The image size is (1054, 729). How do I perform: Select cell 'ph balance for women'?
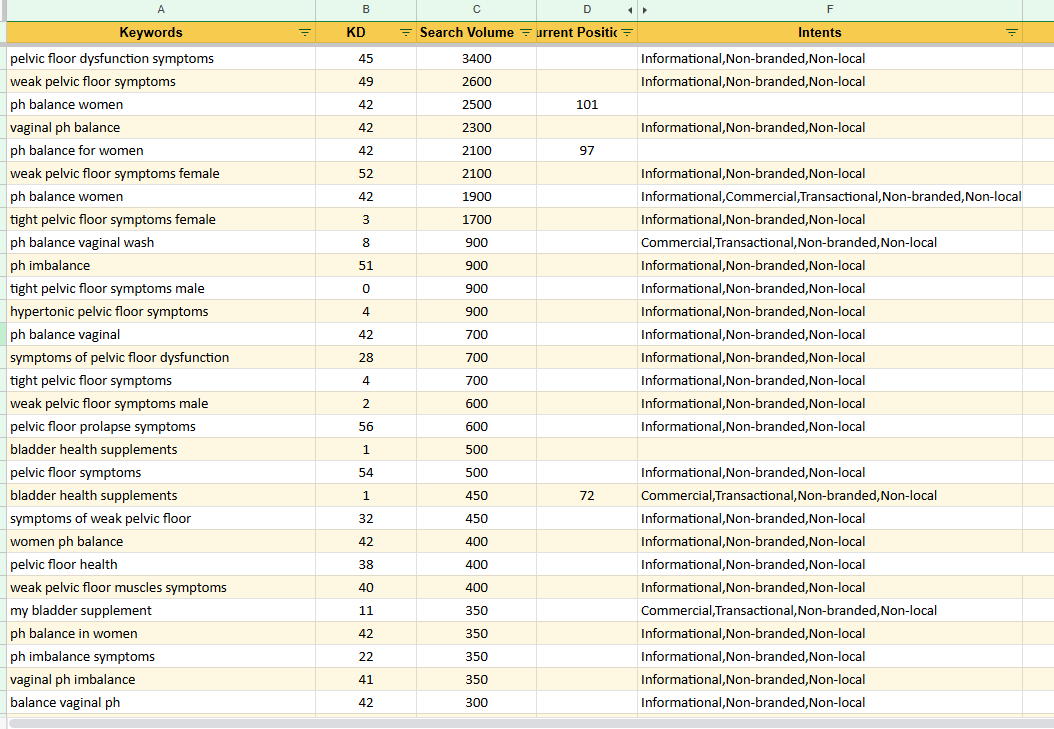point(161,151)
